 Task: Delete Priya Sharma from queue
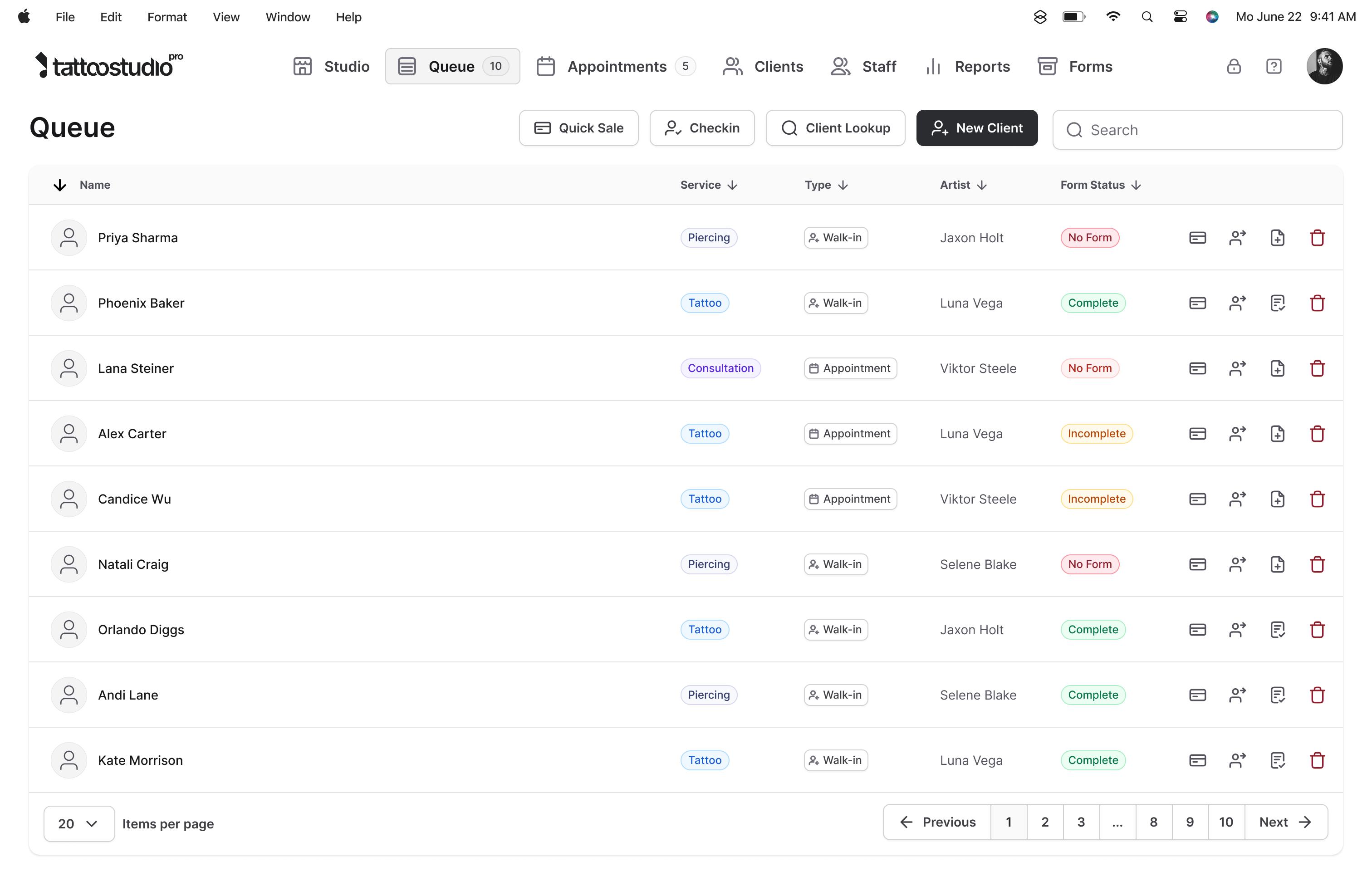point(1317,237)
